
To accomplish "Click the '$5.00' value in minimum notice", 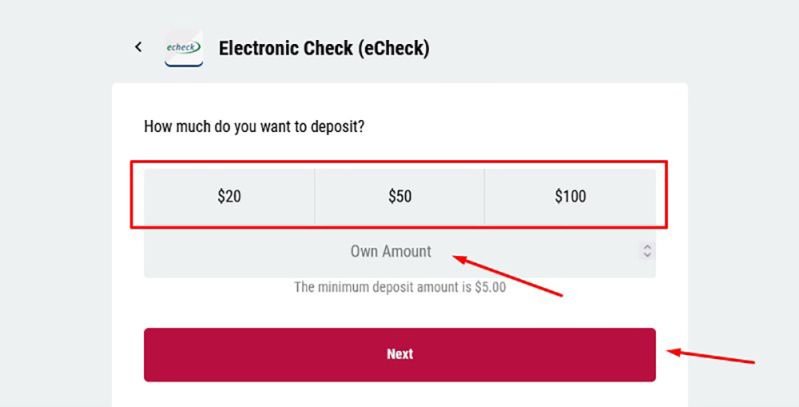I will coord(489,287).
